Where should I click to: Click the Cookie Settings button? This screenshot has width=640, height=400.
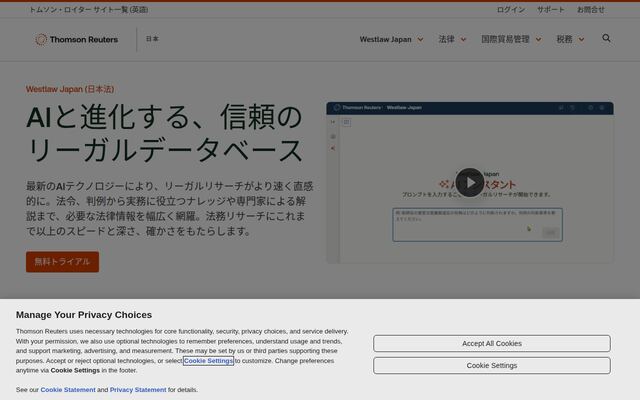(x=492, y=365)
